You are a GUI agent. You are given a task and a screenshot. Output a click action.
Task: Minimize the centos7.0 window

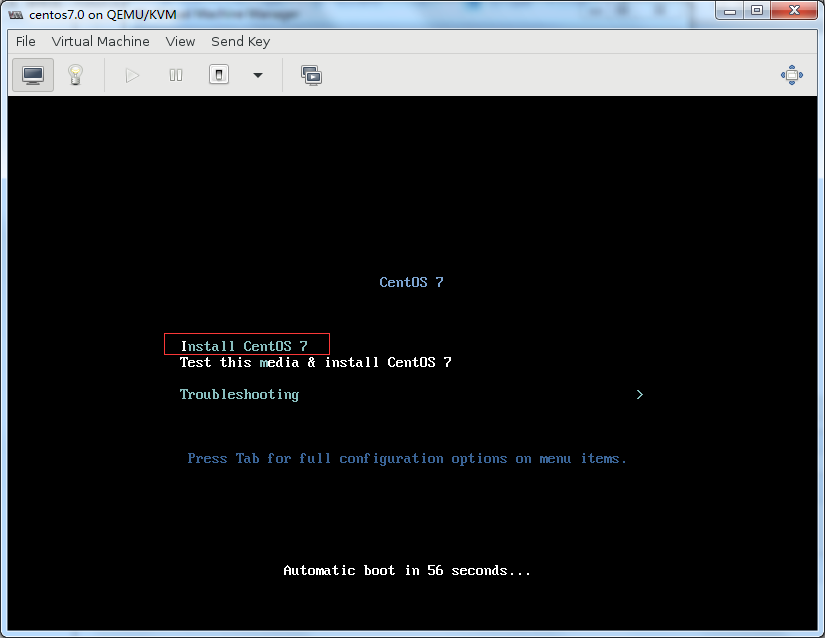[x=730, y=11]
